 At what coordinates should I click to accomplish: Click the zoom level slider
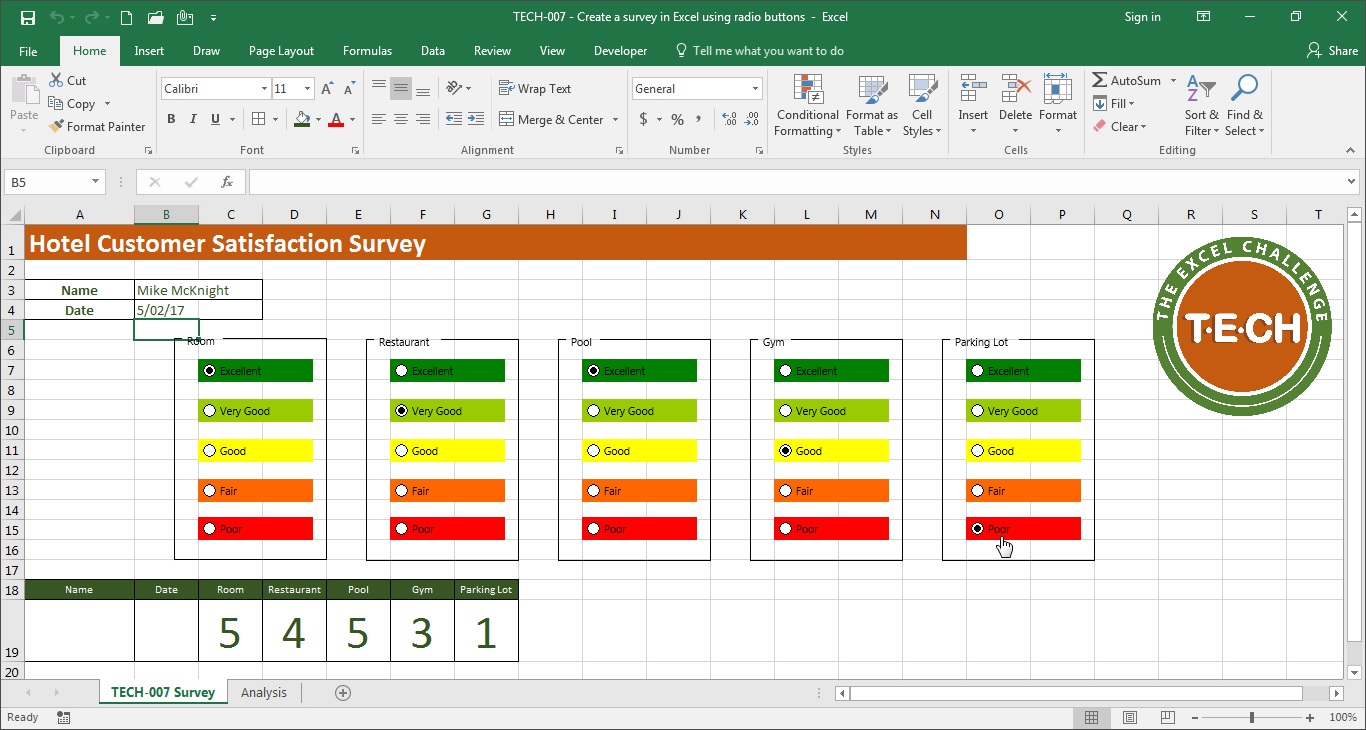1251,717
